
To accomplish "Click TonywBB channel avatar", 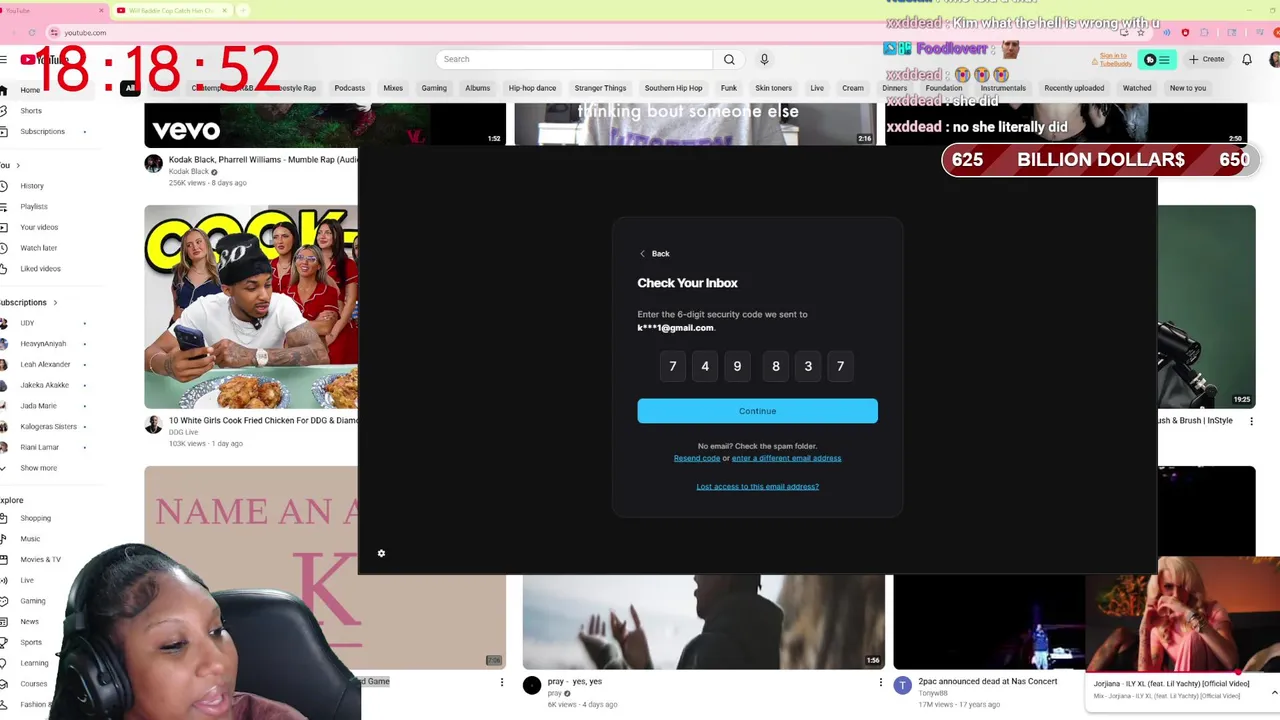I will [903, 685].
